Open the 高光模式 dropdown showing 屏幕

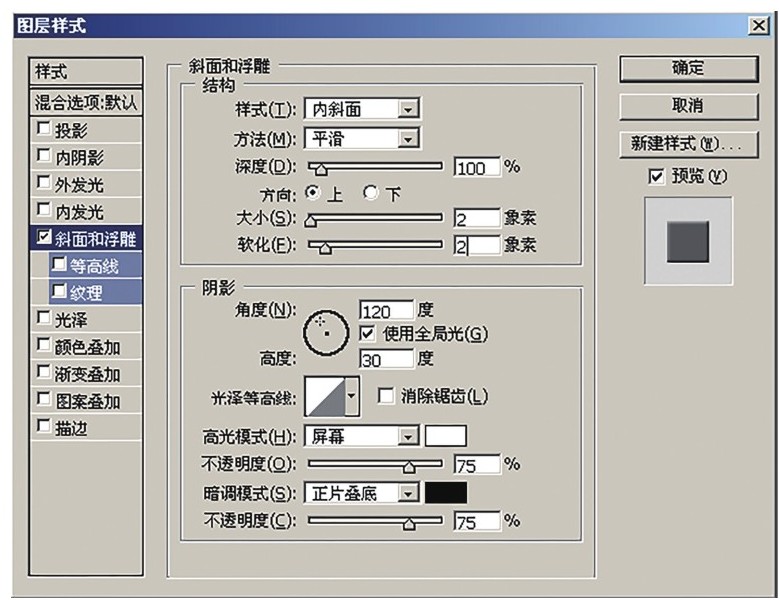coord(362,436)
